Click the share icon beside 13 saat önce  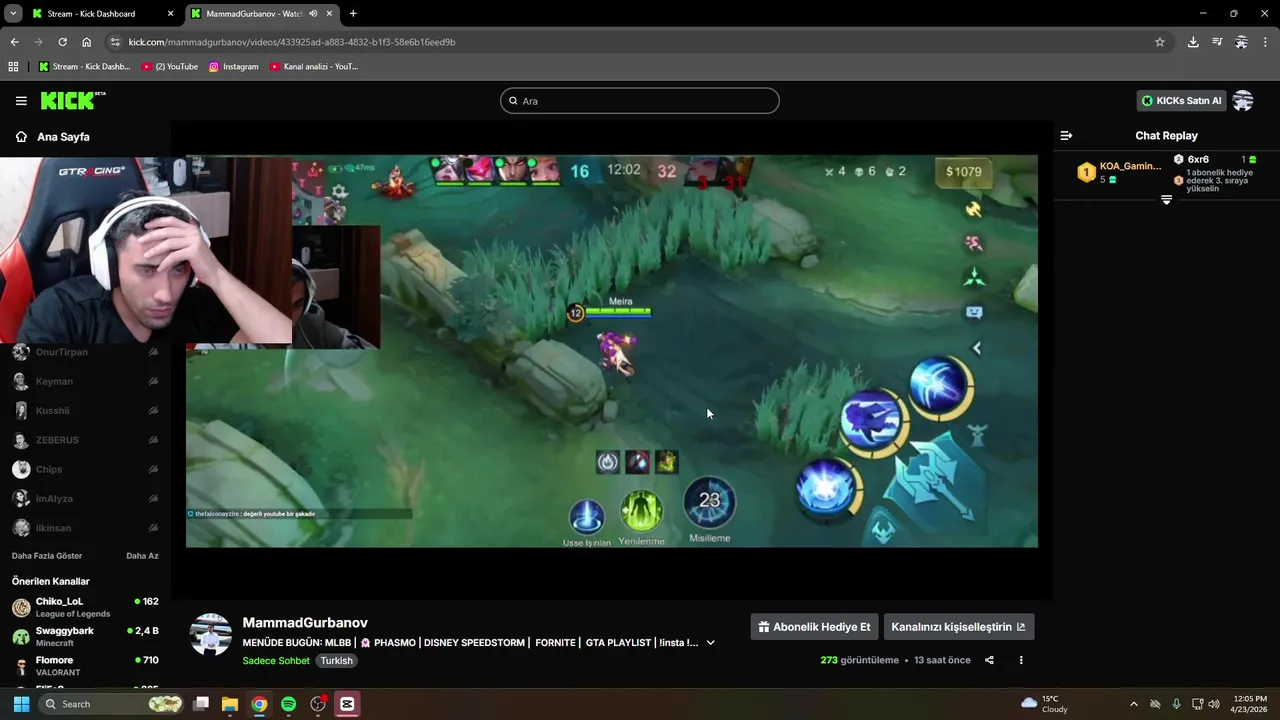989,660
